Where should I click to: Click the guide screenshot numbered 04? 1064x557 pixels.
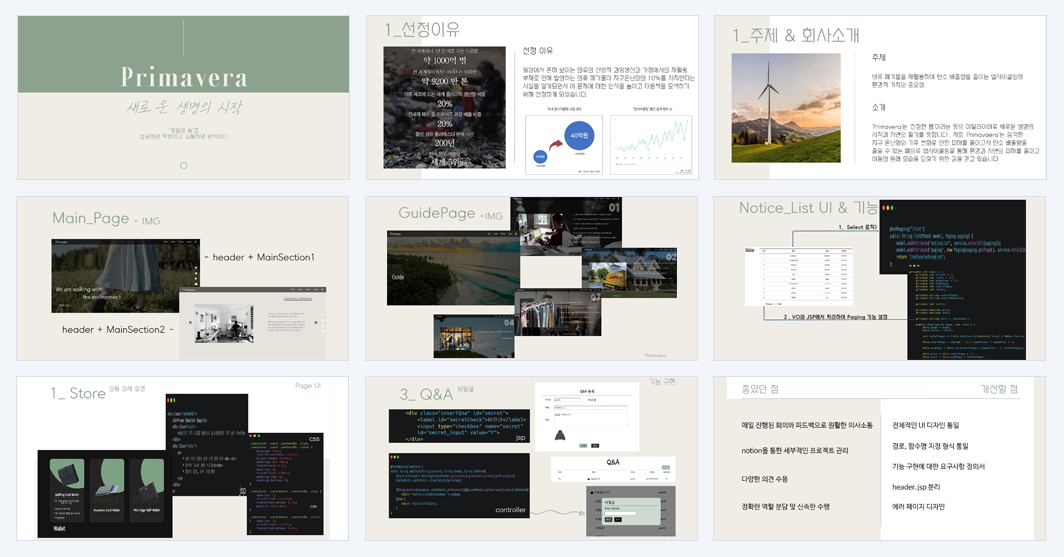474,337
